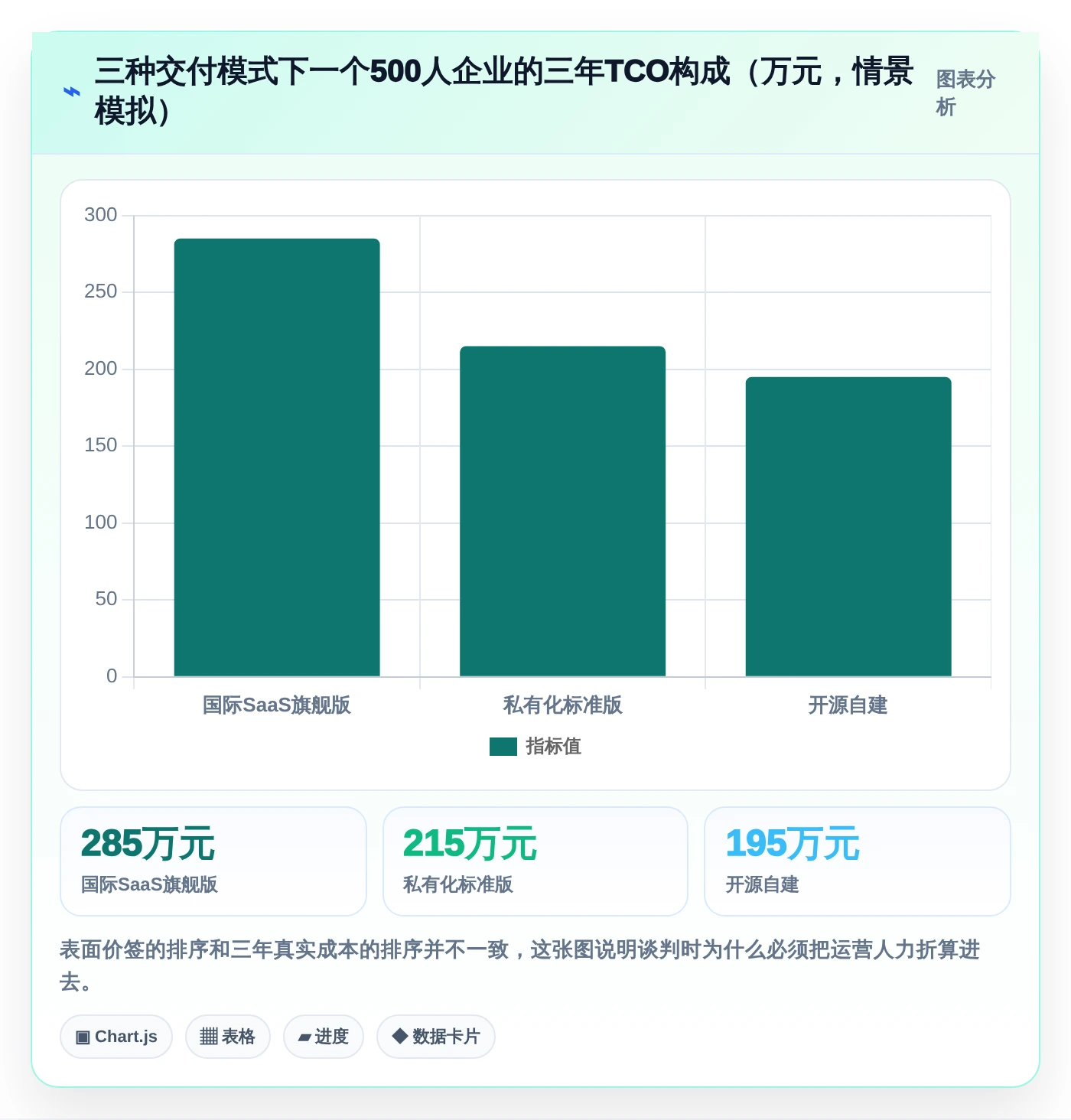Select the 开源自建 bar in chart
Image resolution: width=1071 pixels, height=1120 pixels.
848,526
